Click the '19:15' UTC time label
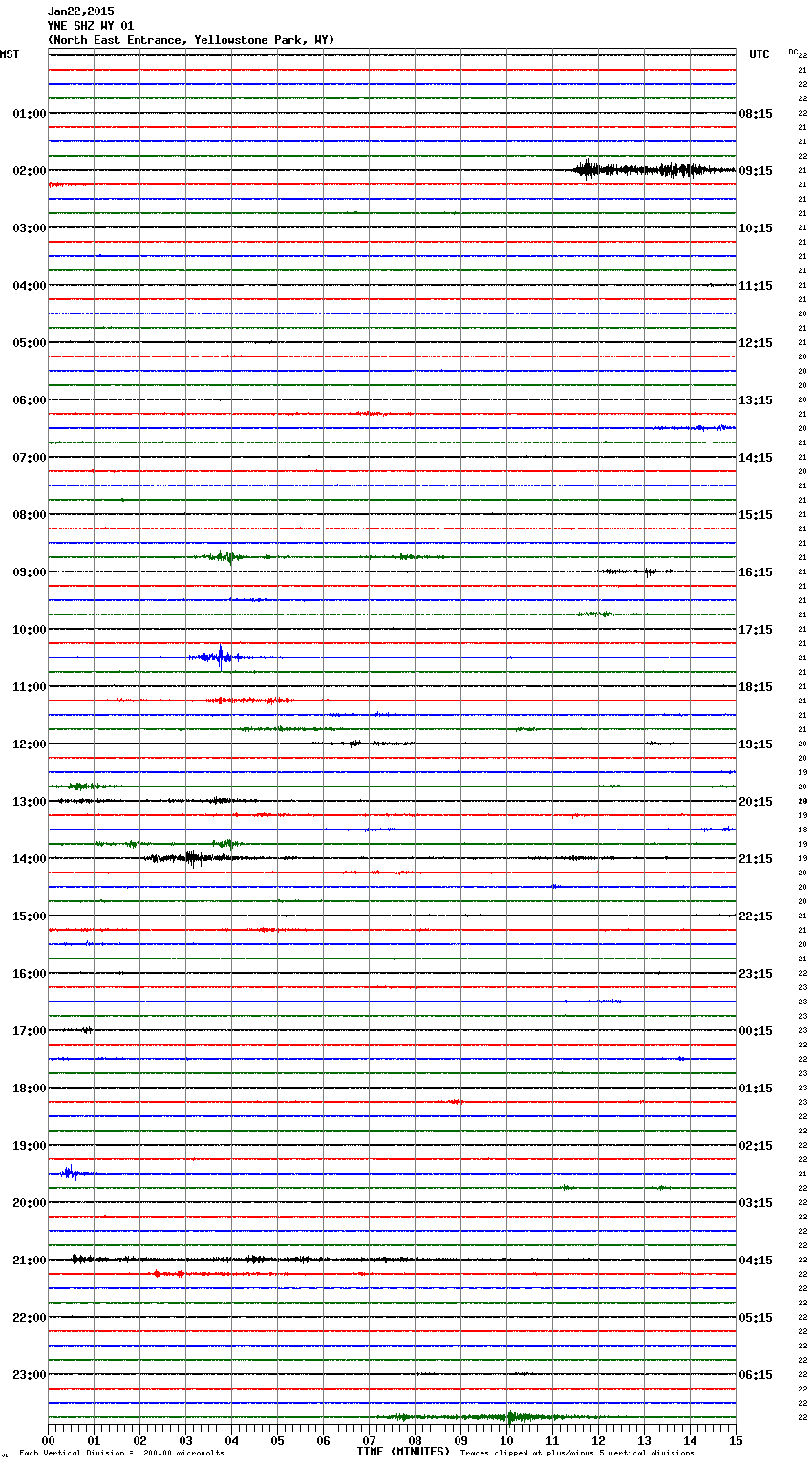812x1466 pixels. pyautogui.click(x=756, y=744)
